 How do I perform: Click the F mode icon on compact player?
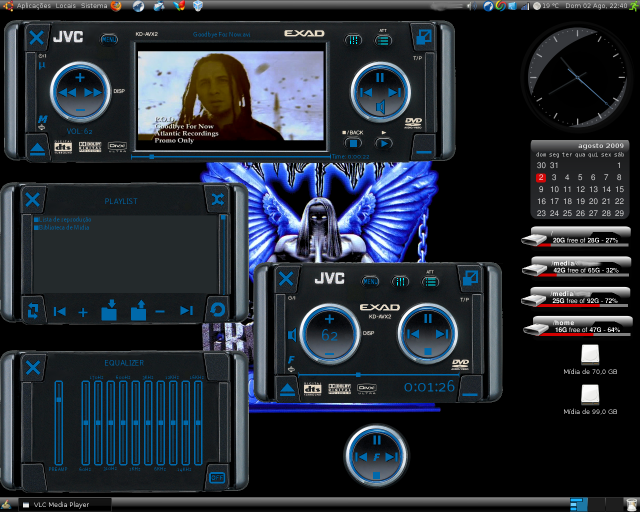coord(291,360)
